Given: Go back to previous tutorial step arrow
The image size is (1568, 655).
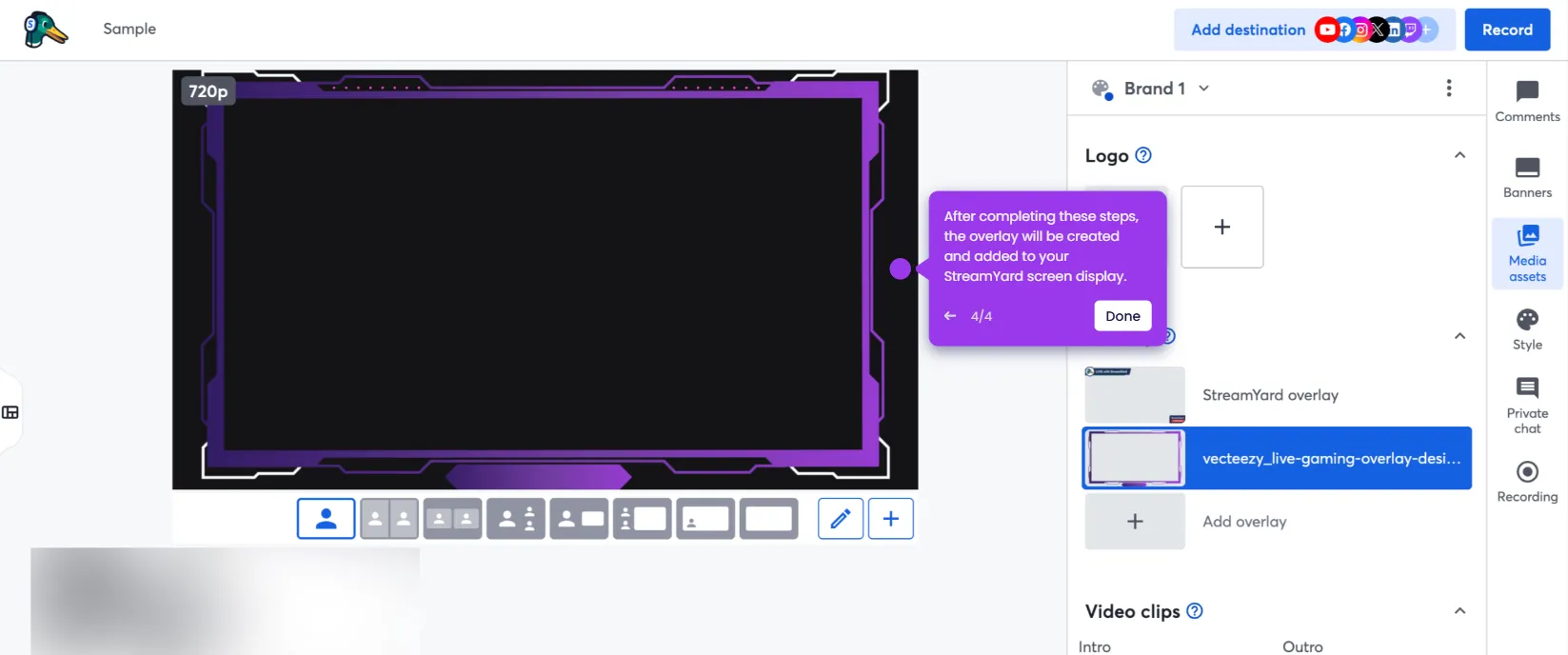Looking at the screenshot, I should coord(950,316).
